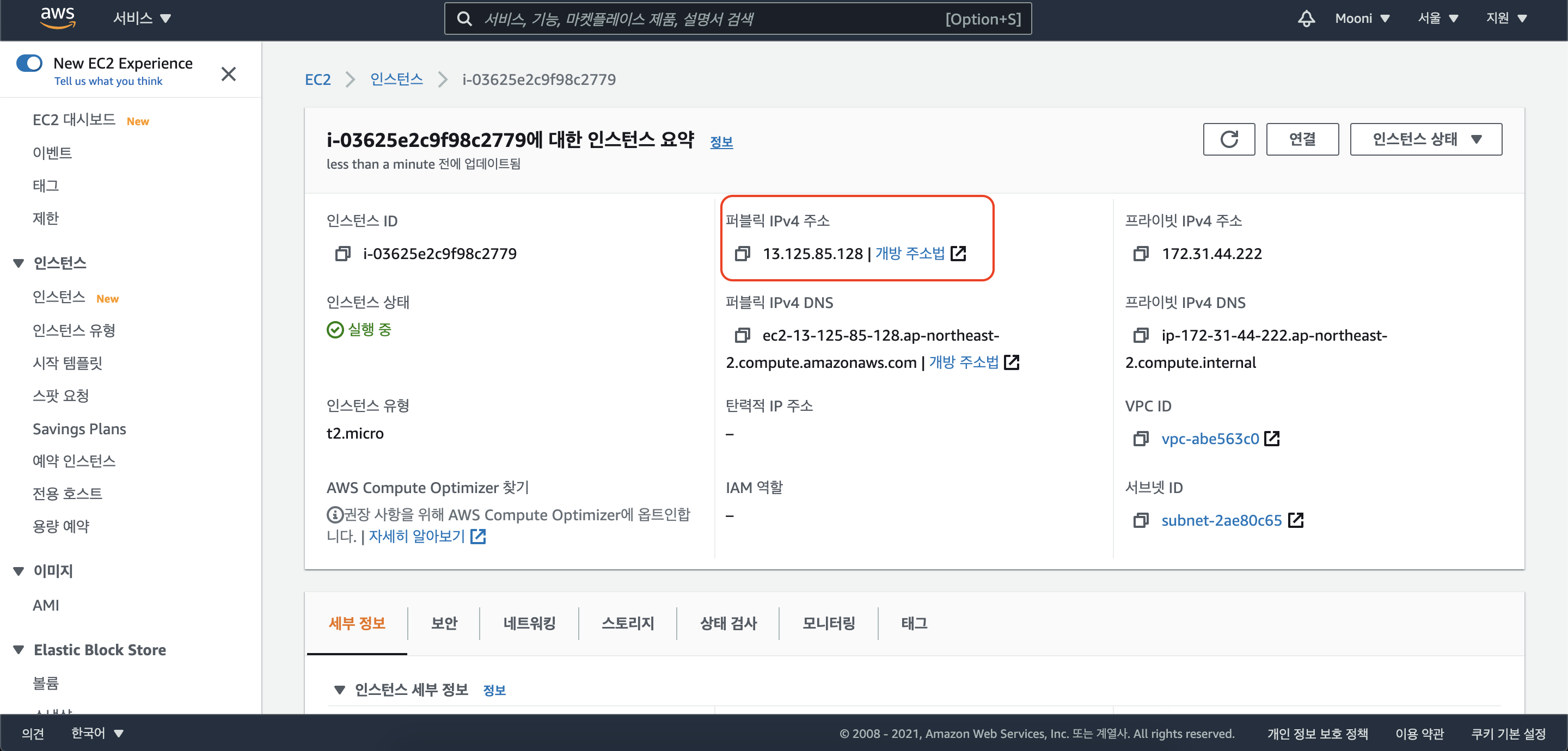Toggle the New EC2 Experience switch

tap(29, 63)
